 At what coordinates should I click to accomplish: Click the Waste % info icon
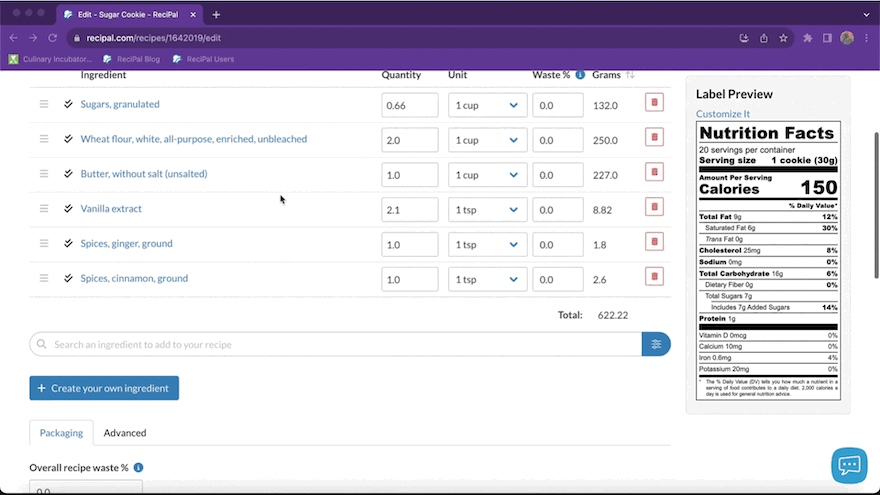point(580,75)
